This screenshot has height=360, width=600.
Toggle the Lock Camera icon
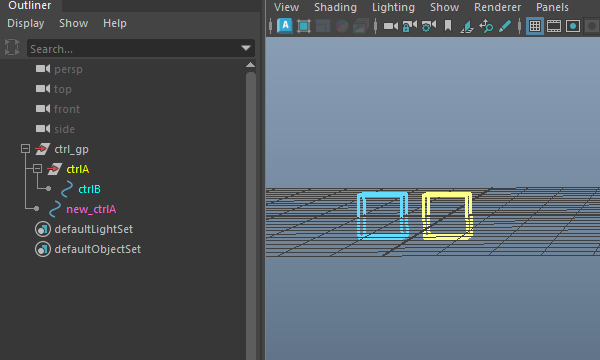[x=409, y=26]
